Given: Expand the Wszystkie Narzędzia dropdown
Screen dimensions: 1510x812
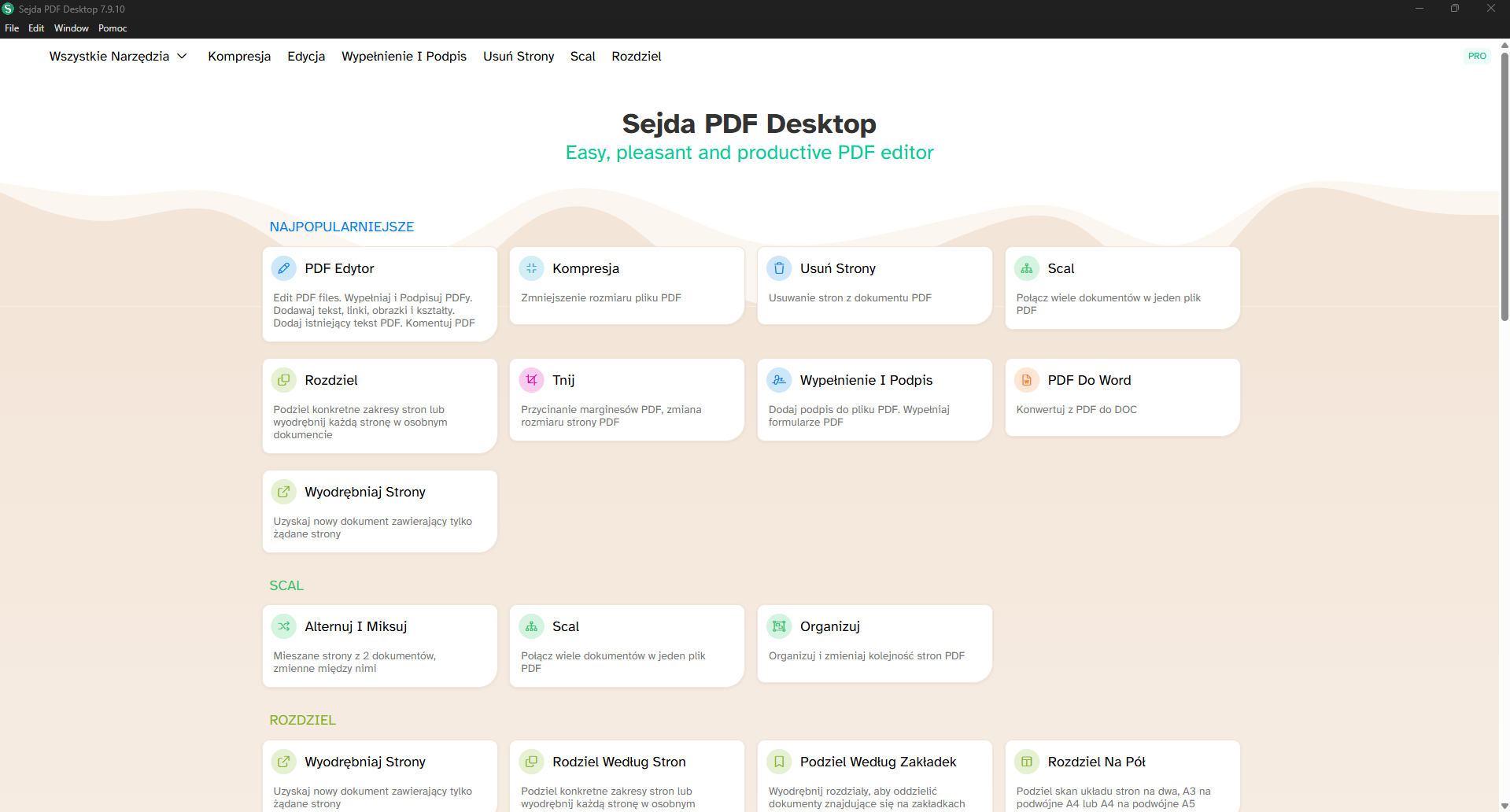Looking at the screenshot, I should [x=118, y=57].
